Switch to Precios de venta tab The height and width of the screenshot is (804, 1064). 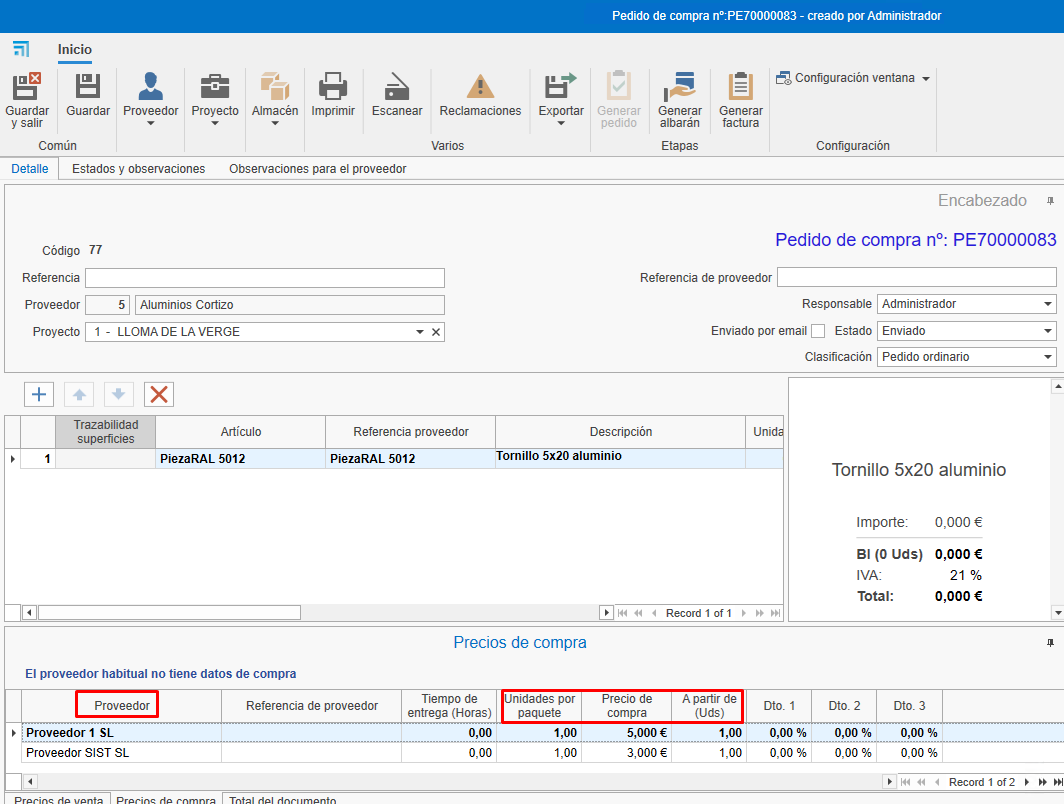(x=59, y=799)
